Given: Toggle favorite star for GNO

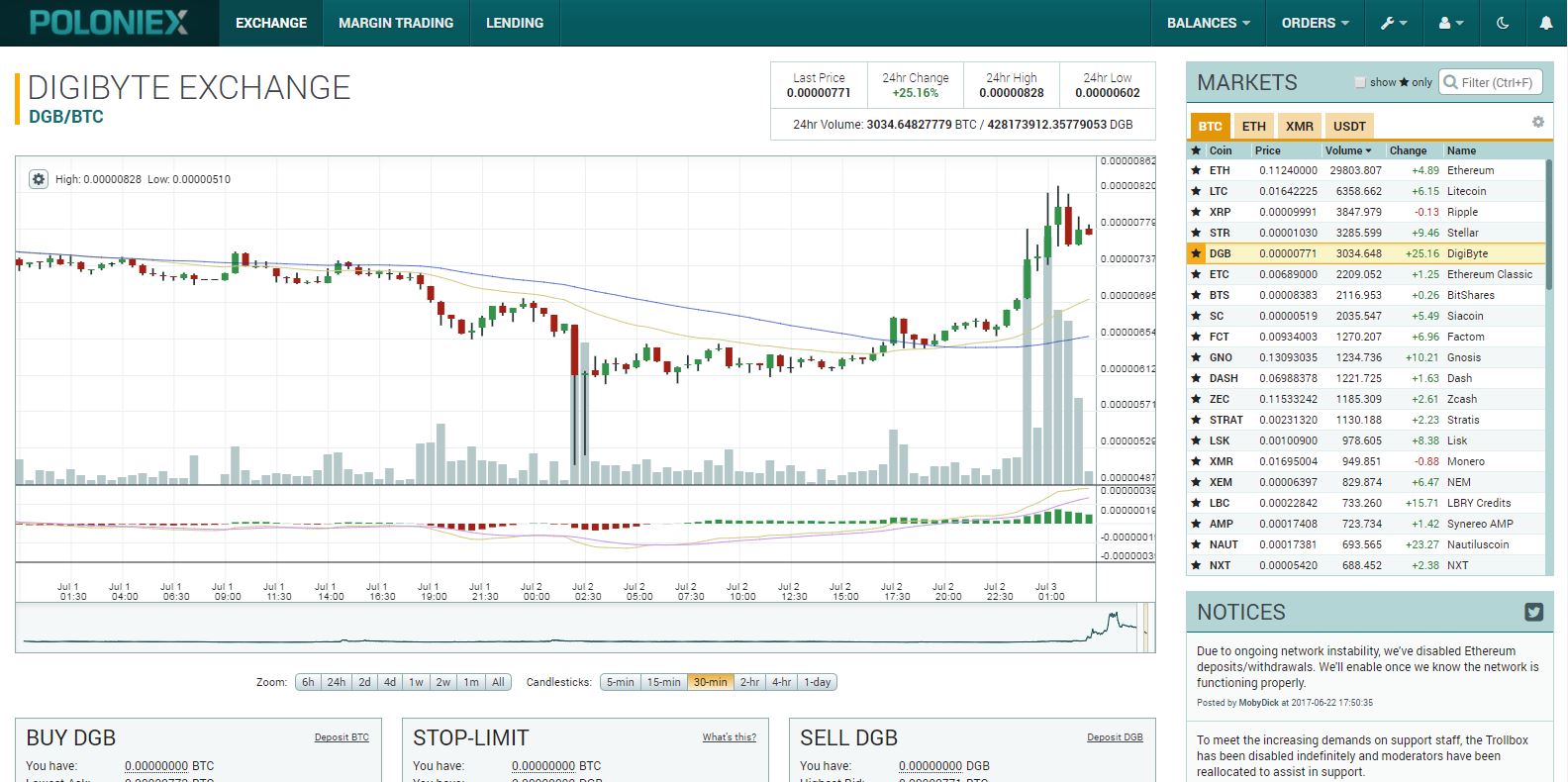Looking at the screenshot, I should [1196, 357].
